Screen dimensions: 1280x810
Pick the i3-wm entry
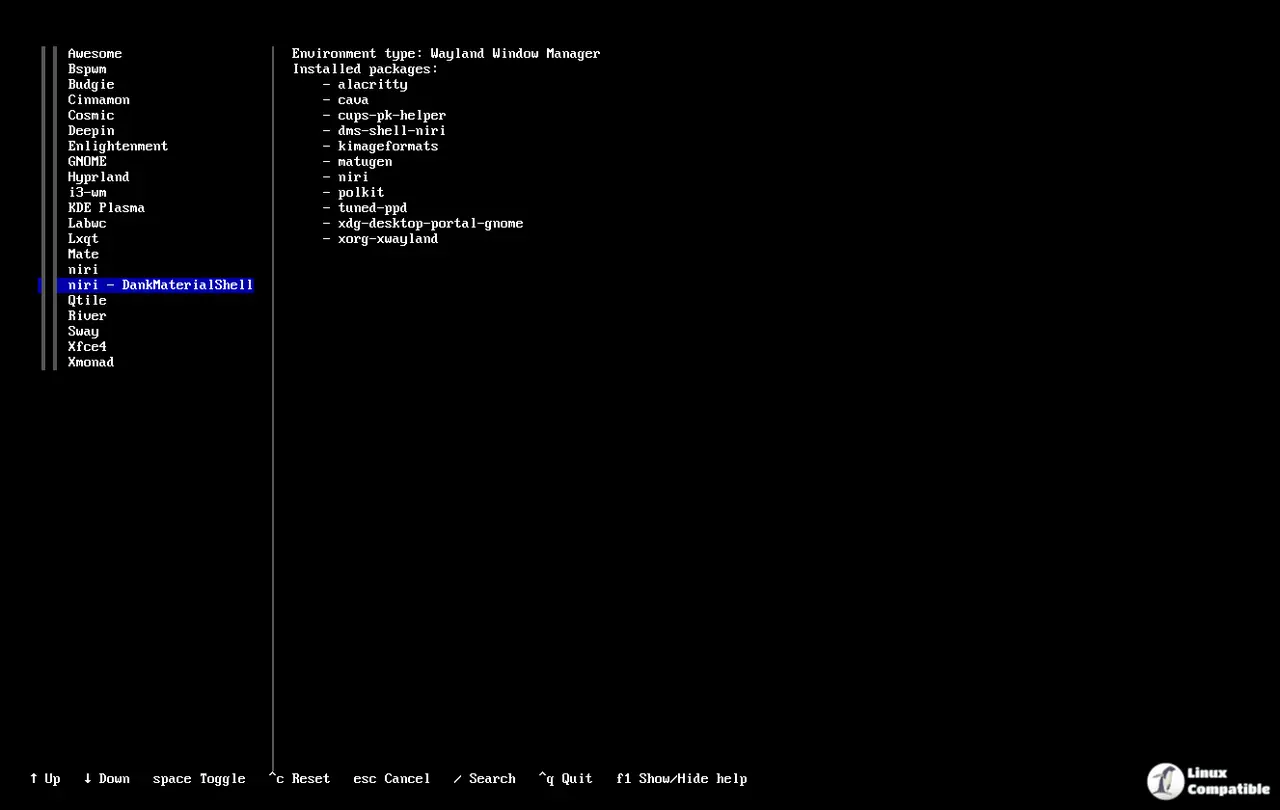(x=87, y=193)
